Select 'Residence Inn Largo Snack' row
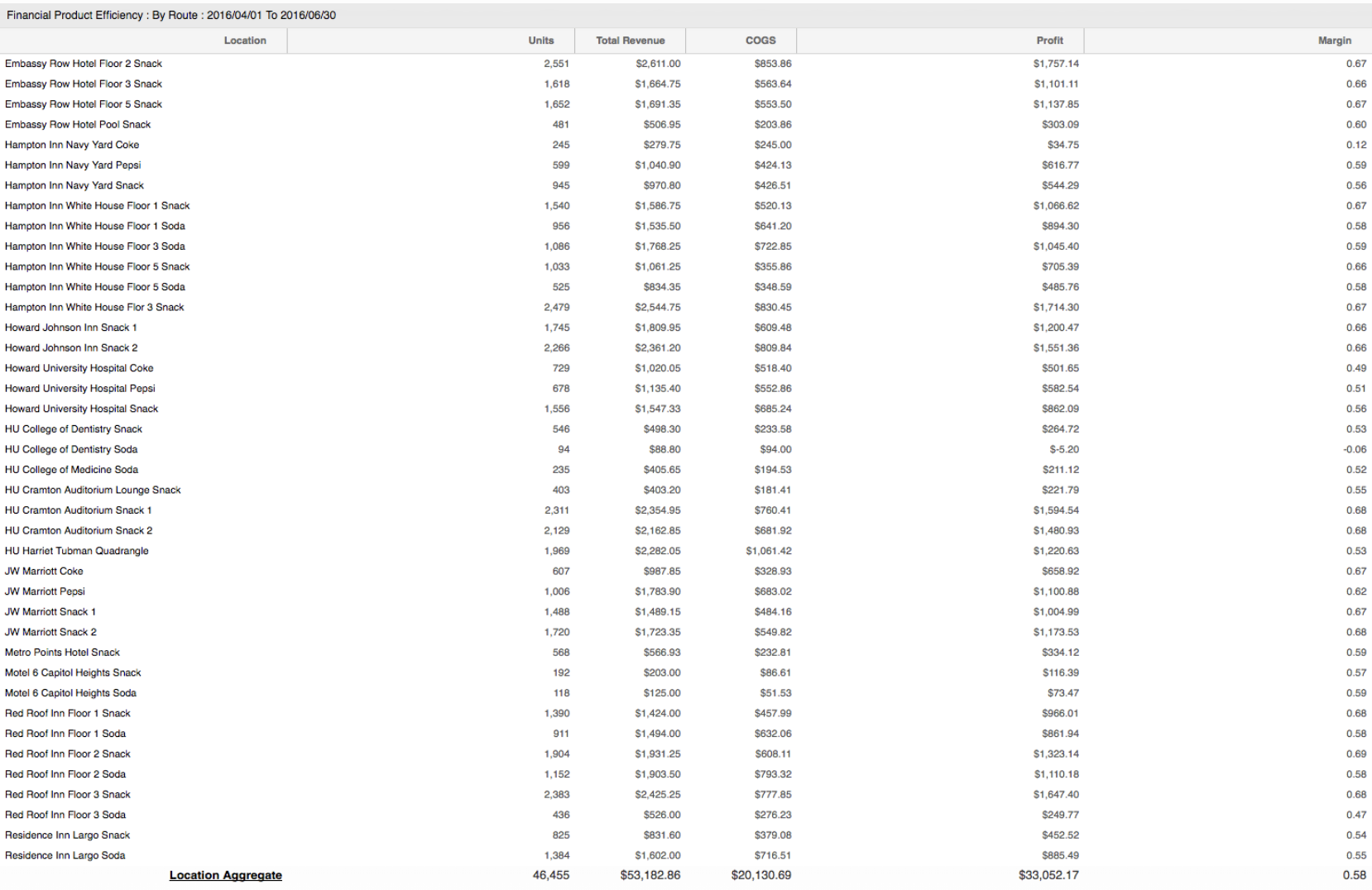This screenshot has height=890, width=1372. [x=686, y=835]
